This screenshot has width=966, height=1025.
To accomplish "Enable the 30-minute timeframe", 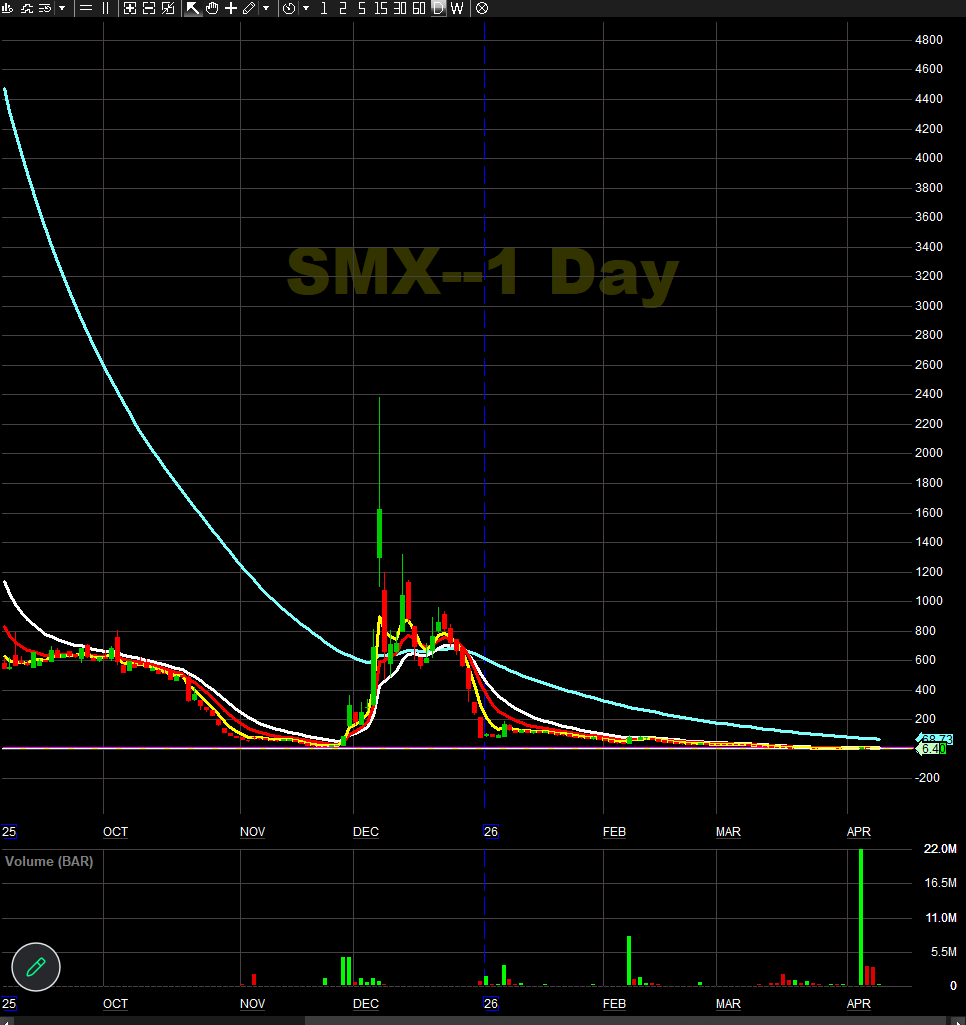I will 398,8.
